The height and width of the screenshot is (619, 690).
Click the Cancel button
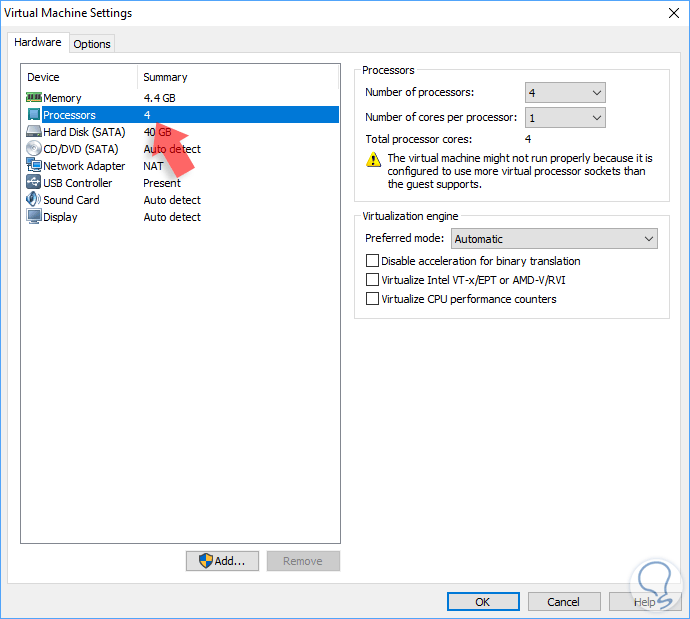(564, 601)
